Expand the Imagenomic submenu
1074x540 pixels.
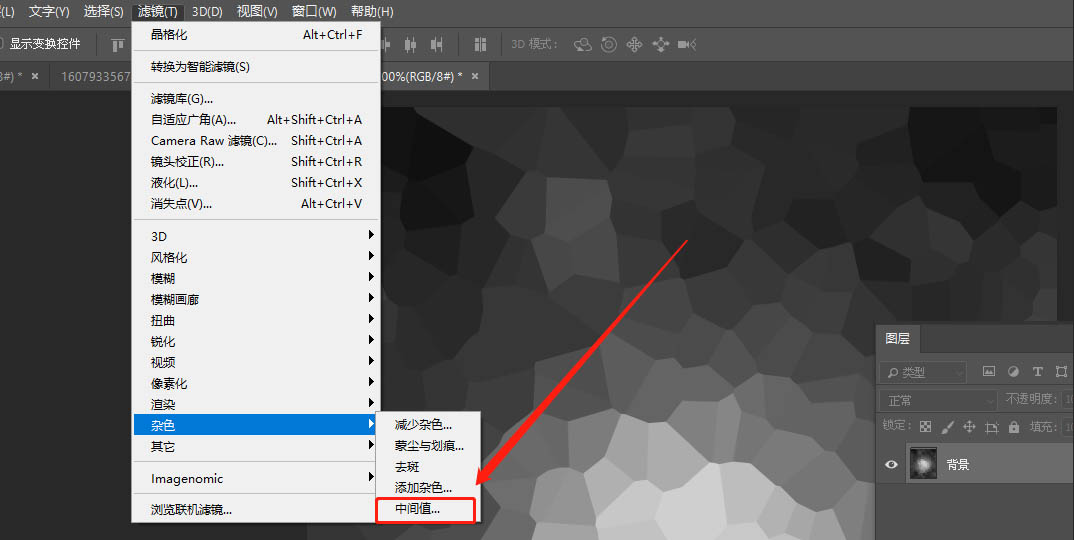(255, 478)
